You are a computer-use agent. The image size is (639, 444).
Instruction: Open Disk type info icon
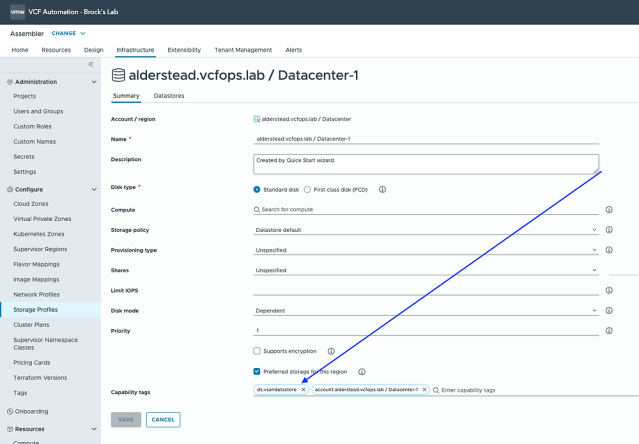coord(382,189)
